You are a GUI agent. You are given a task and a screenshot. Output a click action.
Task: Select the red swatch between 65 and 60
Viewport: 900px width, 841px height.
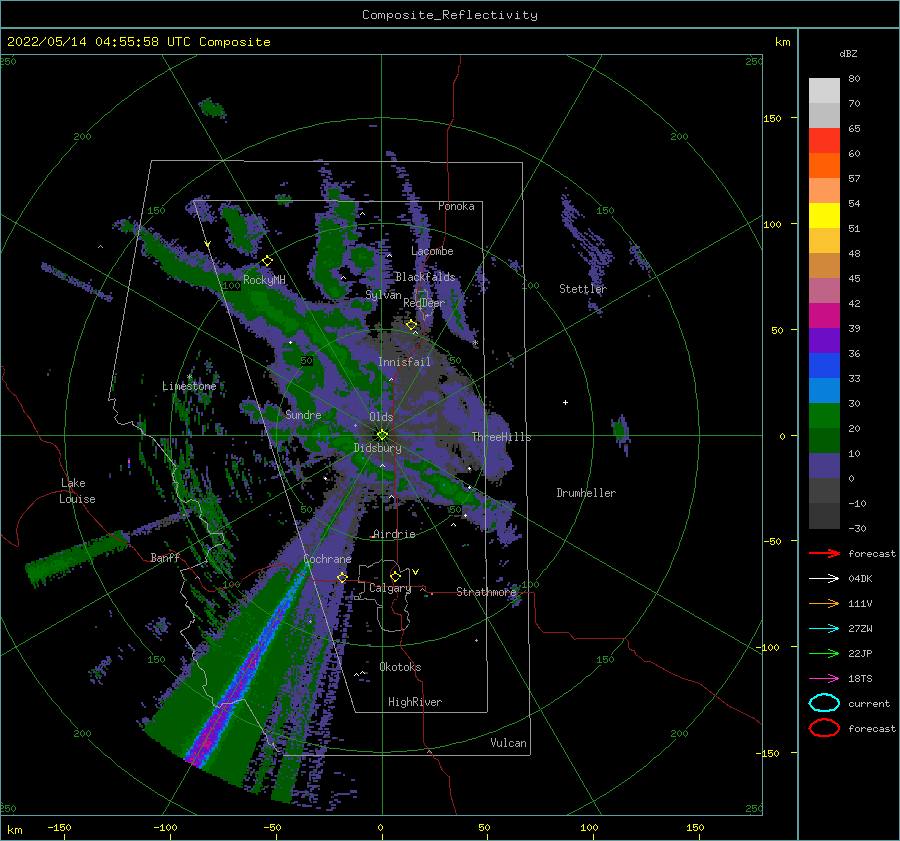[x=824, y=141]
